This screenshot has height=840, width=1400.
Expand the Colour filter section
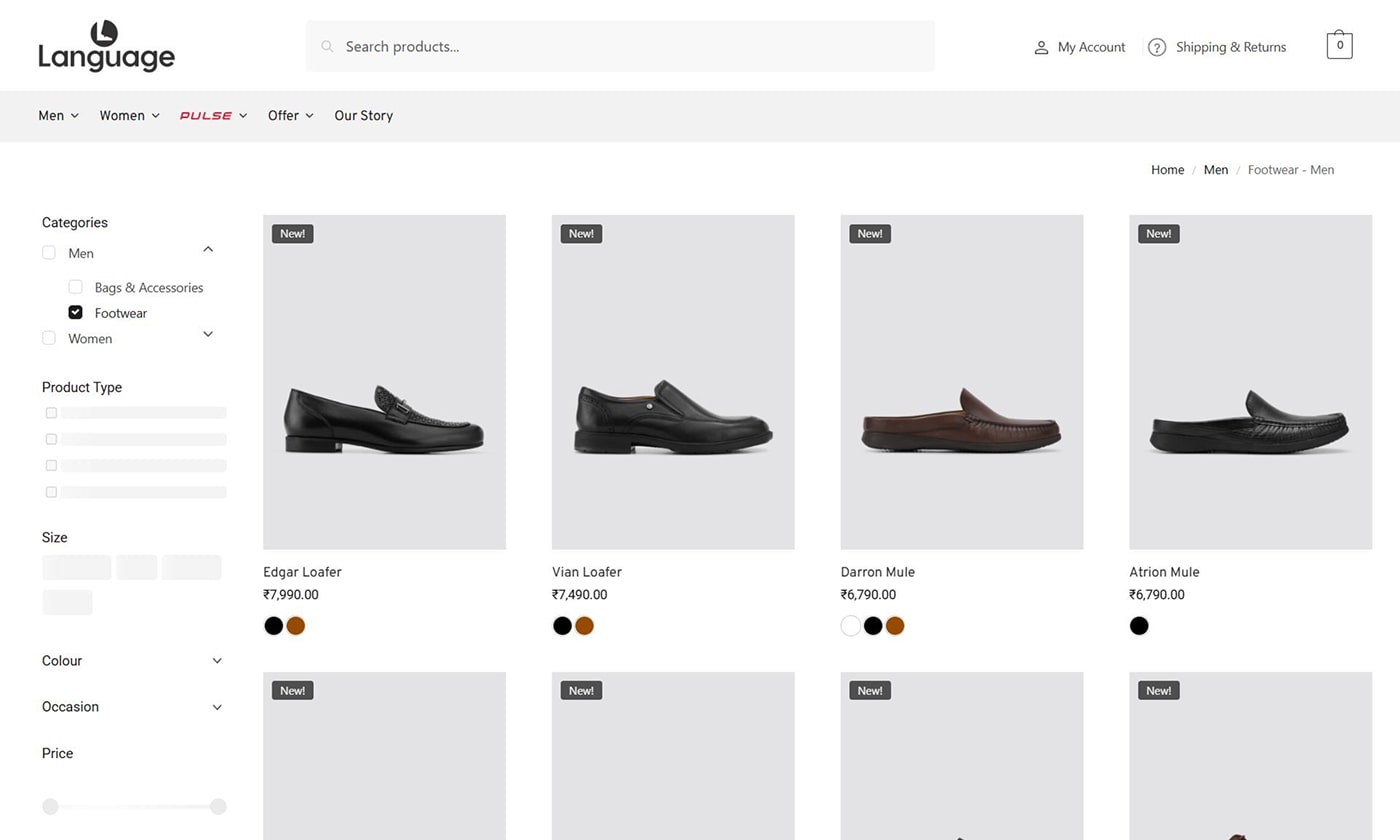point(217,661)
